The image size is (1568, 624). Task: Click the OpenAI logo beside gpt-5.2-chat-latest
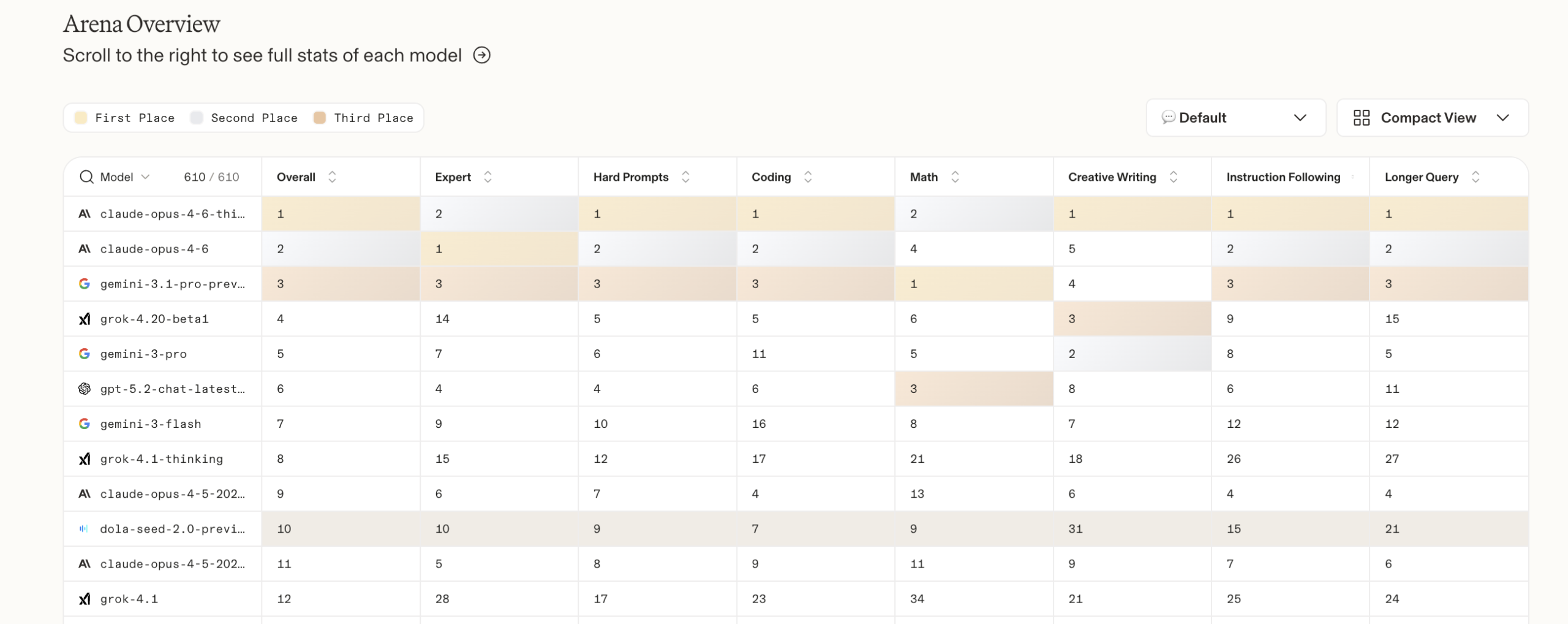pyautogui.click(x=85, y=389)
